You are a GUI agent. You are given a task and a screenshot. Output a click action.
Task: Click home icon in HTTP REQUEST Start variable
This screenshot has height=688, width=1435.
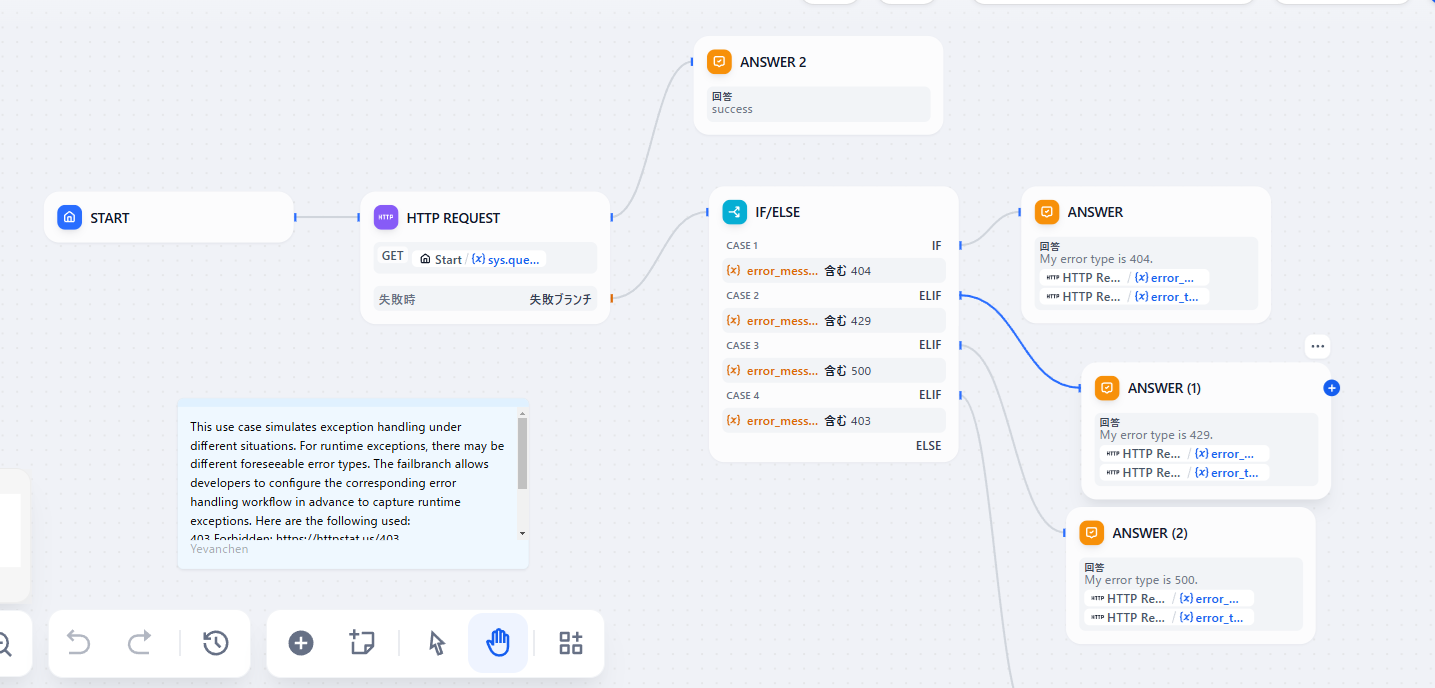(x=425, y=259)
